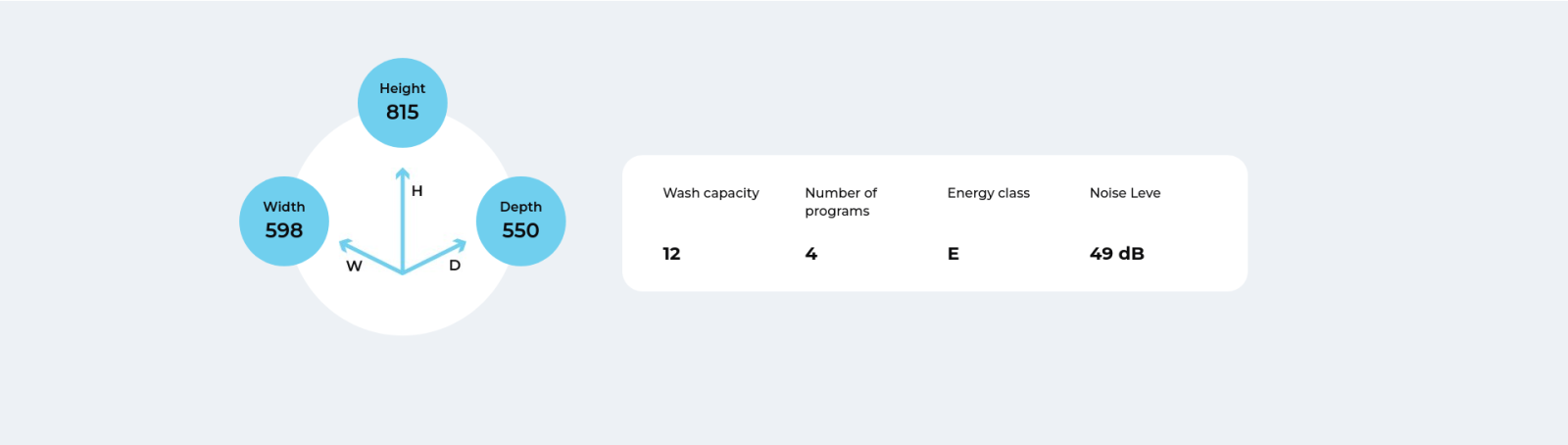Click the number 815 in Height bubble
The height and width of the screenshot is (445, 1568).
402,113
